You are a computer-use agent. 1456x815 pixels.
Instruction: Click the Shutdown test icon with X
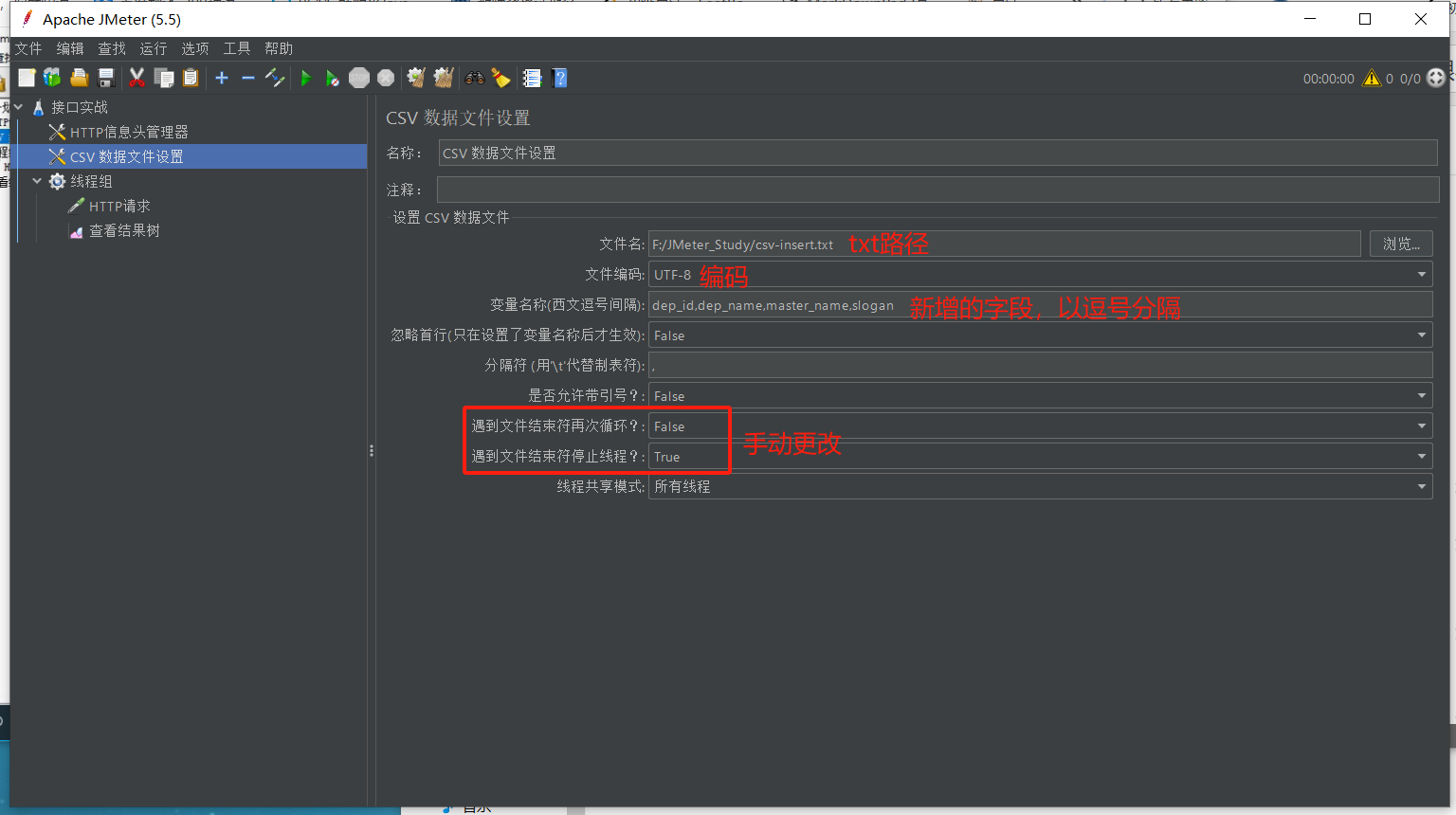pos(386,78)
